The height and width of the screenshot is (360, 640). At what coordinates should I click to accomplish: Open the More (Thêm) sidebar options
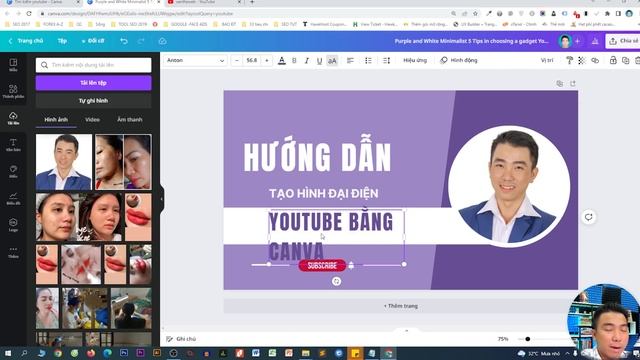[13, 252]
